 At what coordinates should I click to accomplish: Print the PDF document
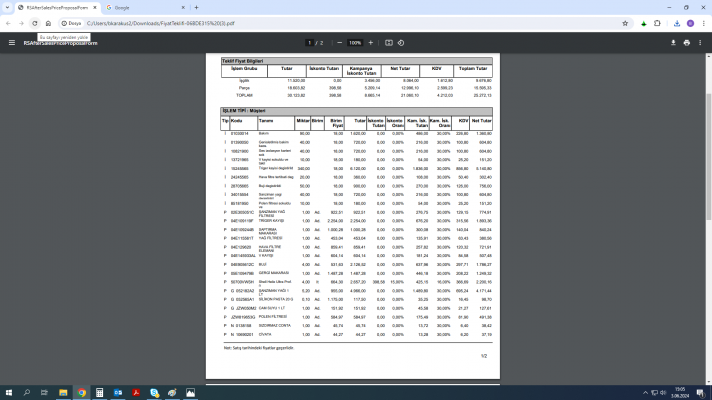pyautogui.click(x=687, y=43)
